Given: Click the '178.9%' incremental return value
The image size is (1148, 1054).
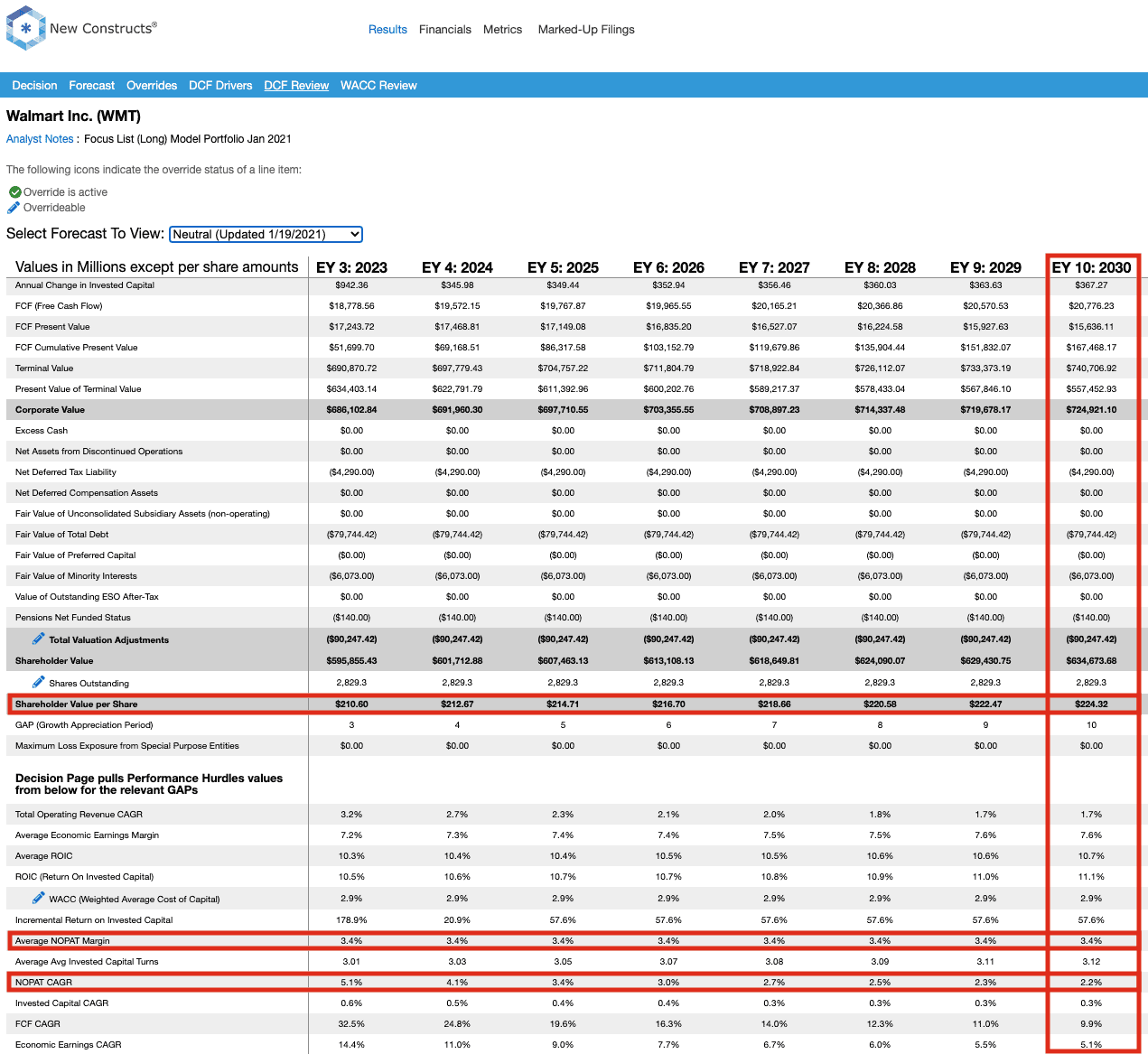Looking at the screenshot, I should [351, 920].
